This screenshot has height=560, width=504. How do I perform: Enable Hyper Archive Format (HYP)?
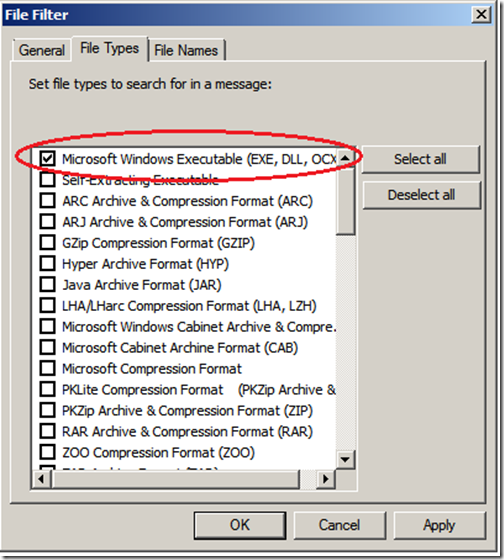pos(48,264)
